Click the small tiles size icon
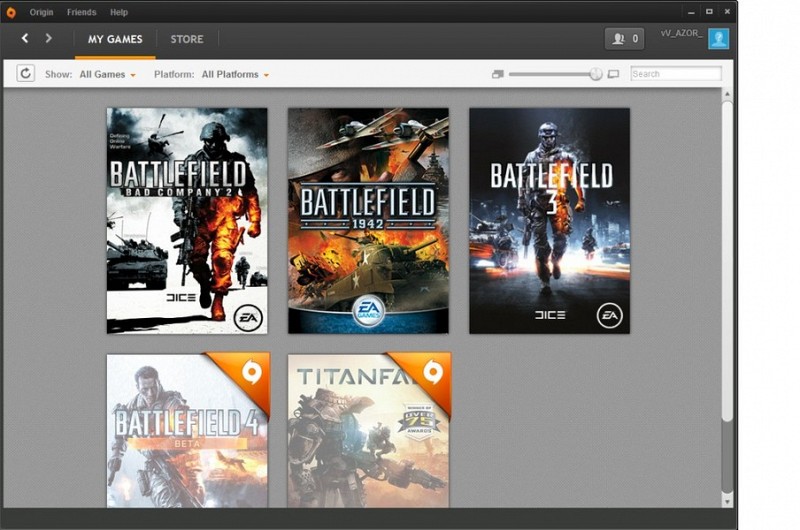The width and height of the screenshot is (800, 530). coord(497,74)
